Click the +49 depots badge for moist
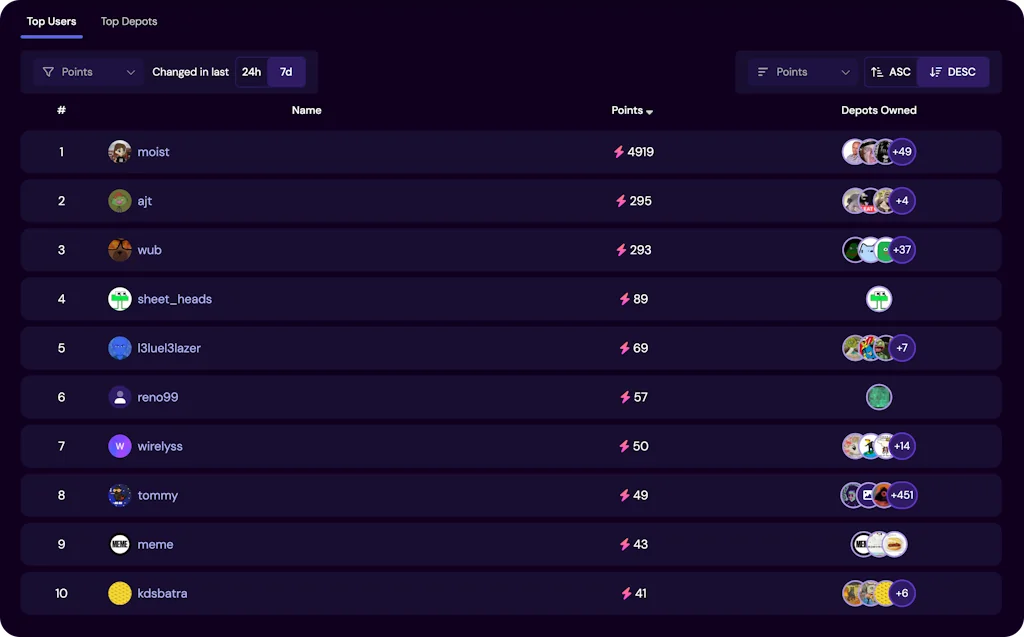Image resolution: width=1024 pixels, height=637 pixels. click(902, 152)
